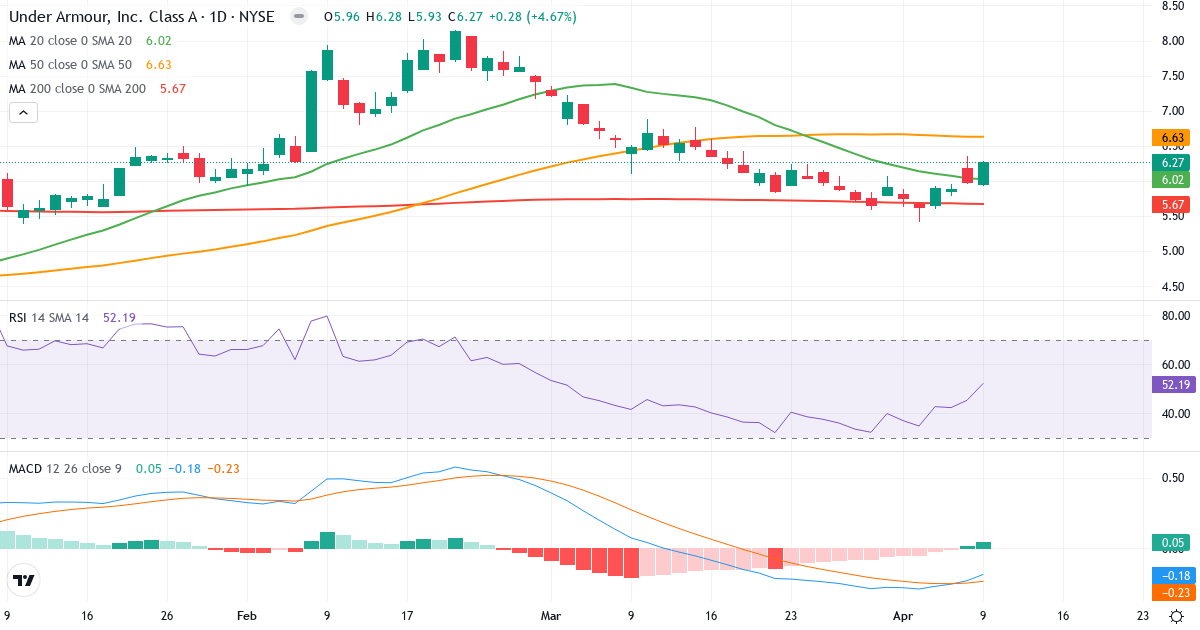Click the TradingView logo watermark icon
The image size is (1200, 630).
tap(22, 580)
